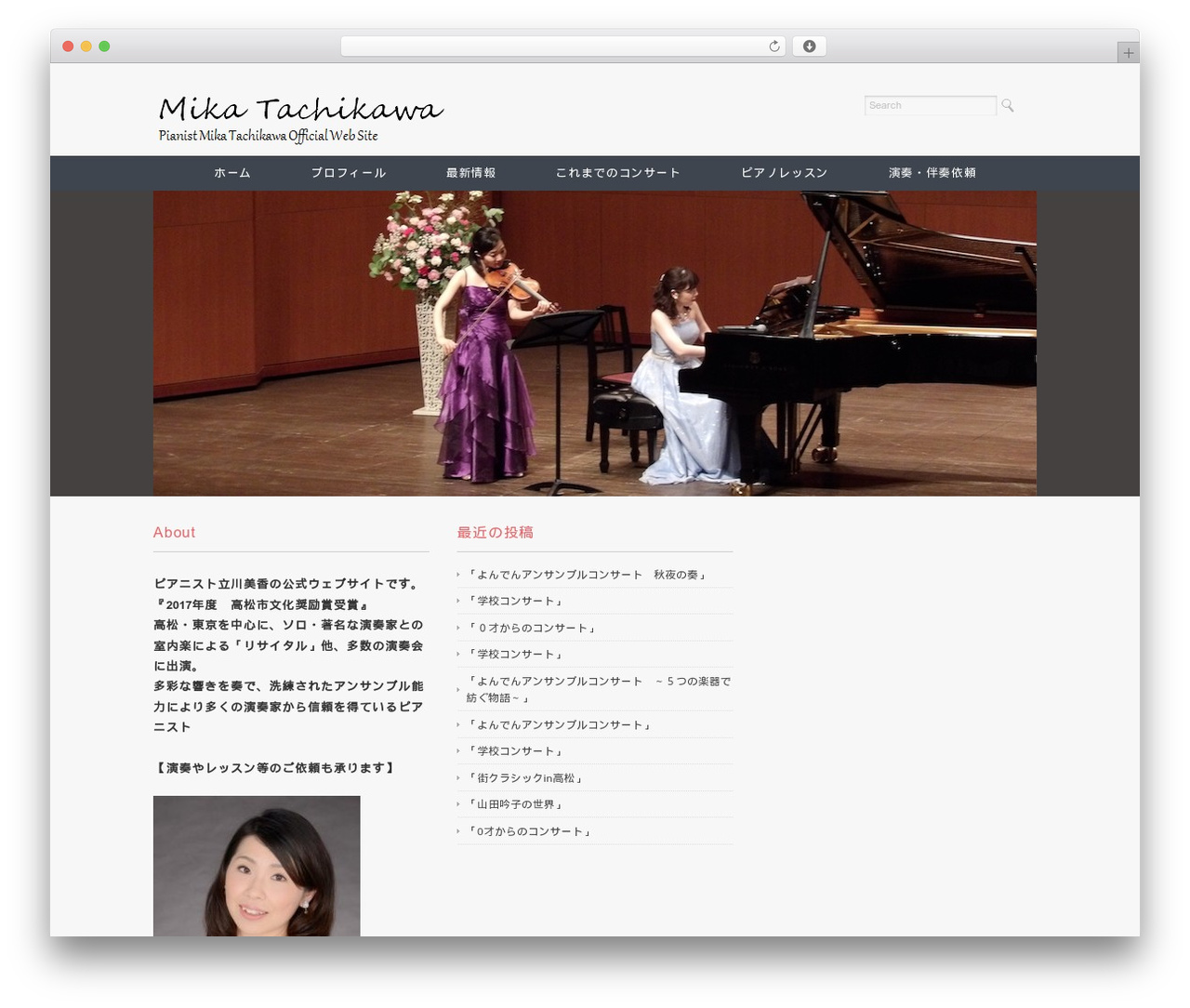Open the 「0才からのコンサート」 last post link
Screen dimensions: 1190x1008
(x=530, y=831)
